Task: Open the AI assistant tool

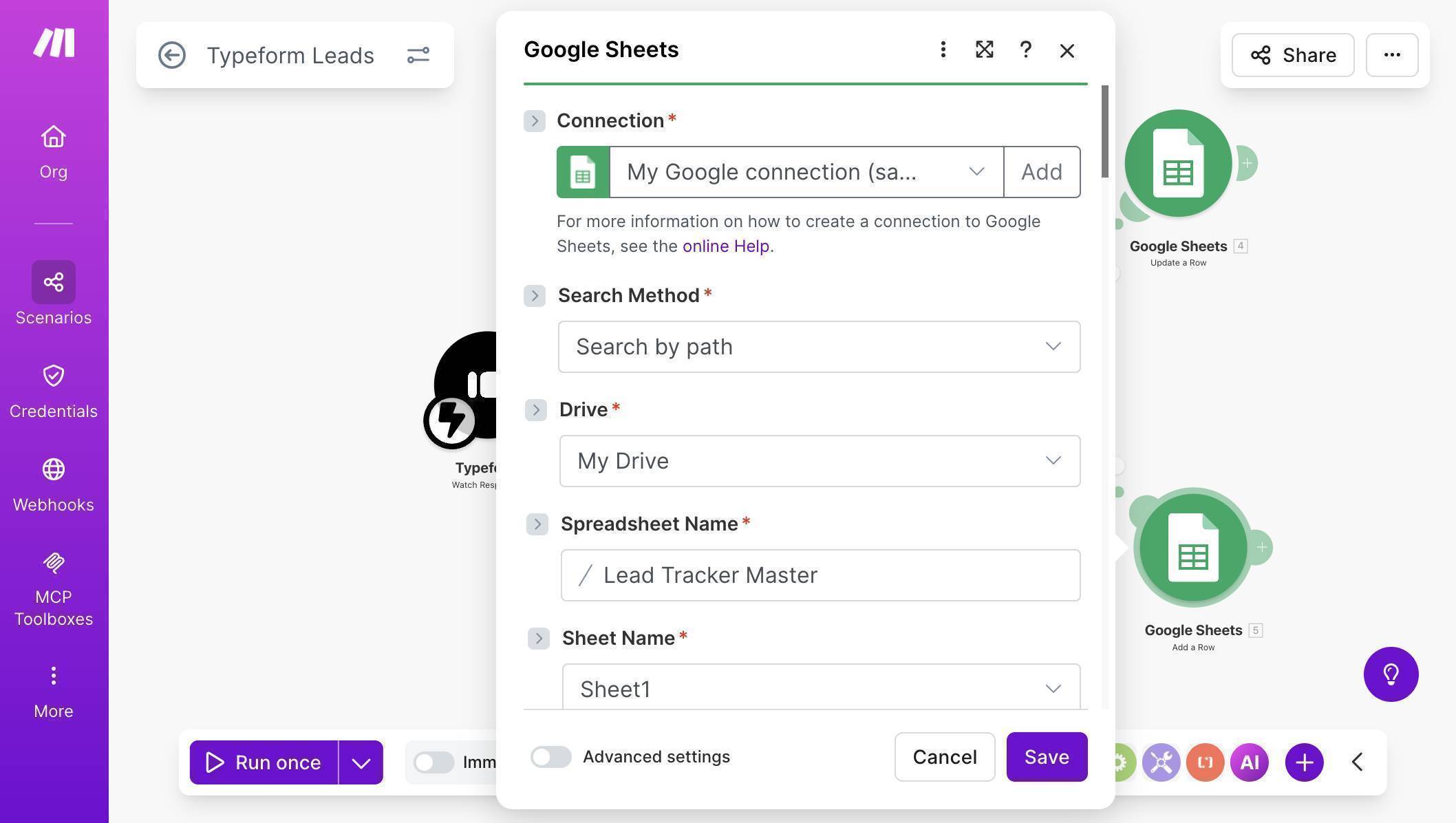Action: [x=1249, y=762]
